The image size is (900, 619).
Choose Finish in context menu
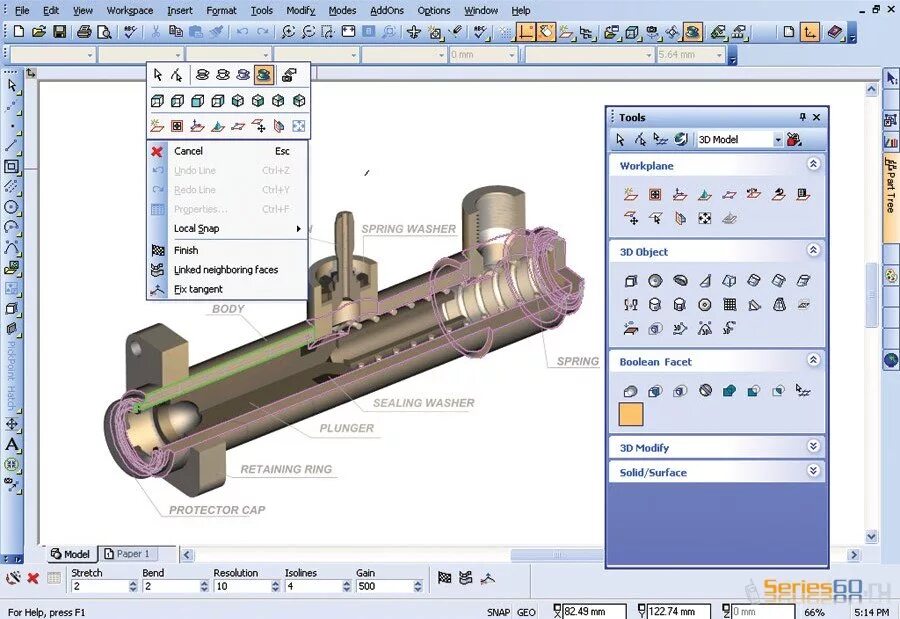click(227, 250)
